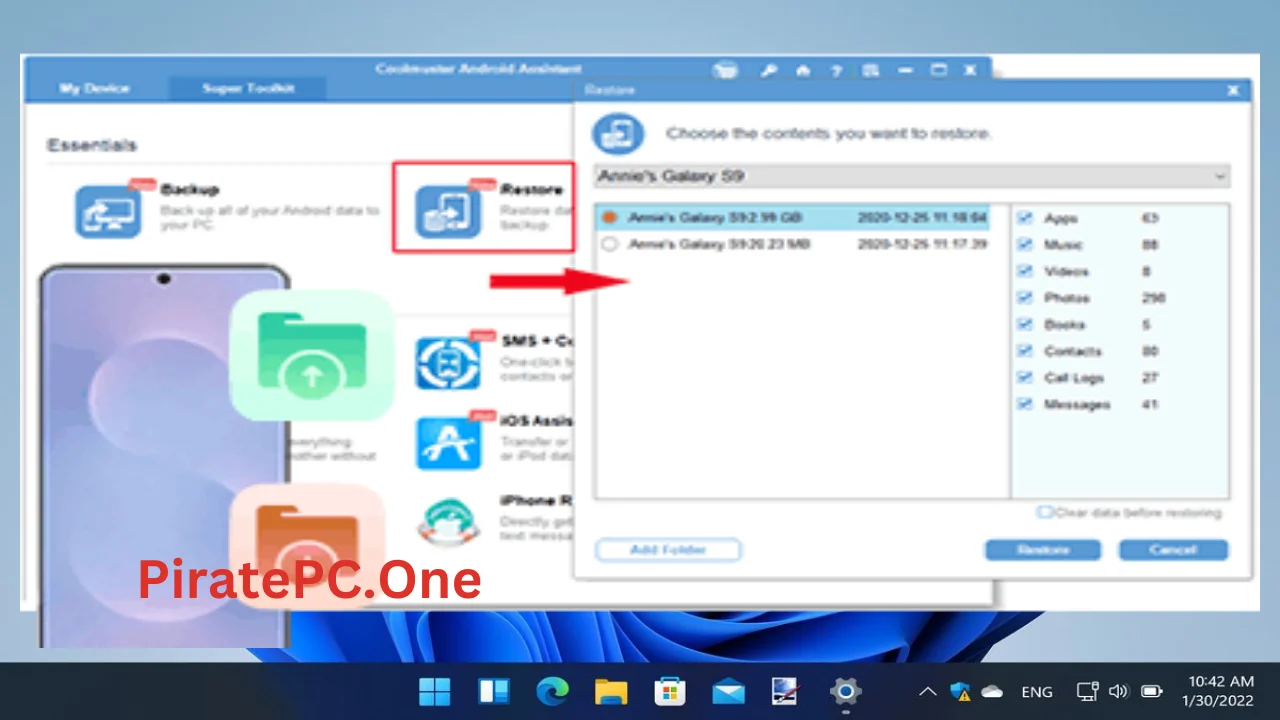The width and height of the screenshot is (1280, 720).
Task: Select the 2.99 GB backup radio button
Action: (x=609, y=217)
